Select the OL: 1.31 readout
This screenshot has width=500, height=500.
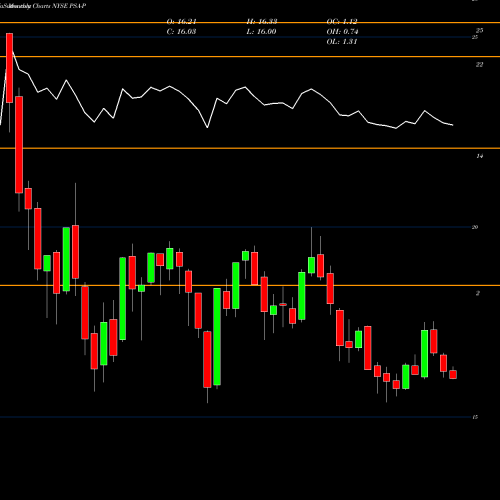coord(342,42)
